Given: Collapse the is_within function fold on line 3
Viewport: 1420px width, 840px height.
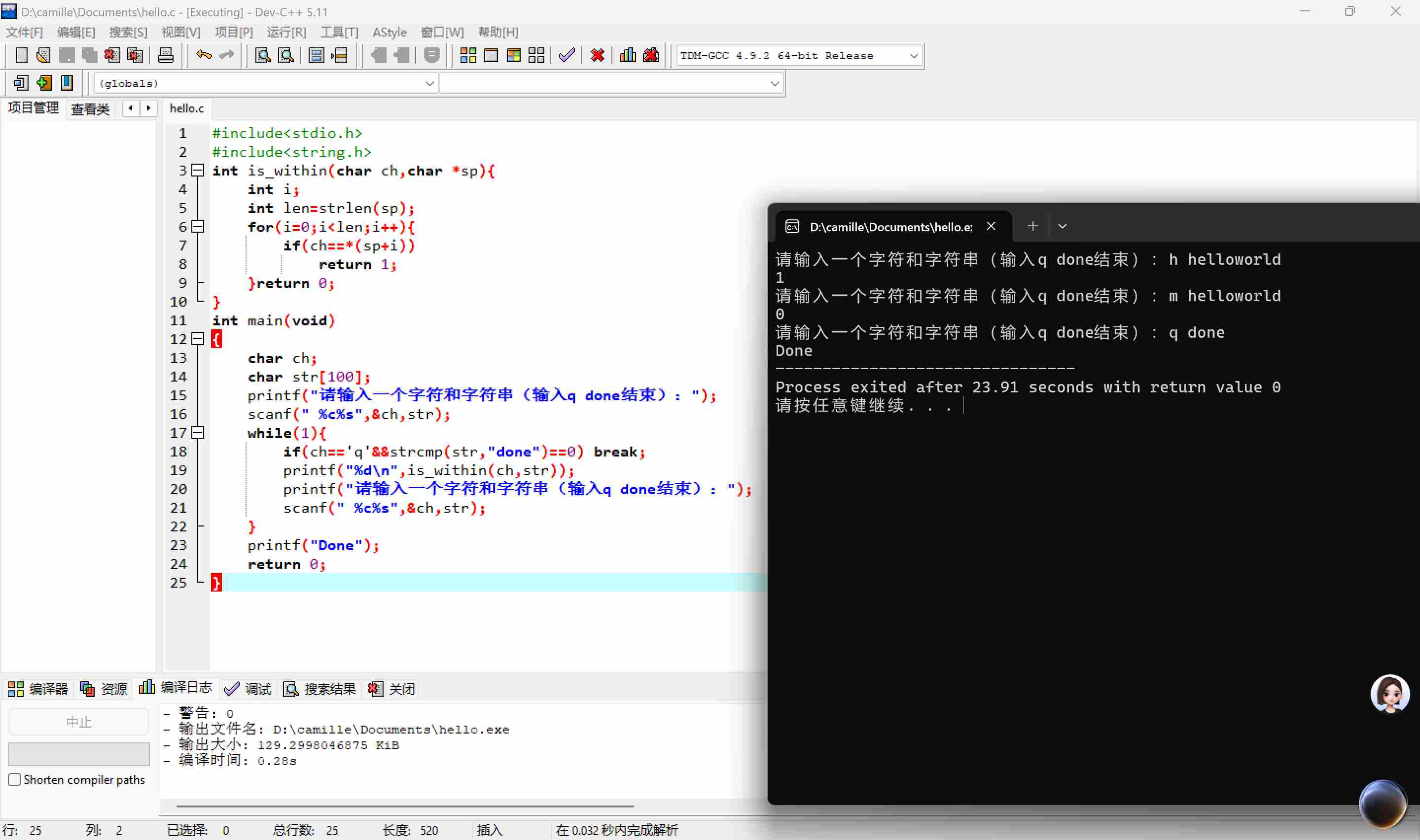Looking at the screenshot, I should coord(198,171).
